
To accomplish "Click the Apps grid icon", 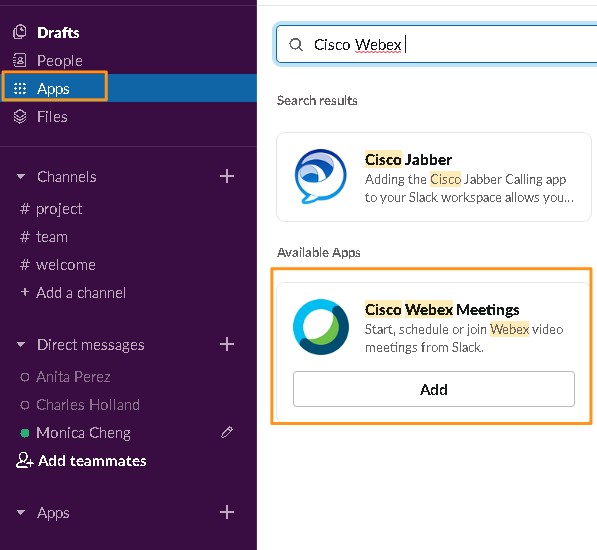I will coord(20,88).
